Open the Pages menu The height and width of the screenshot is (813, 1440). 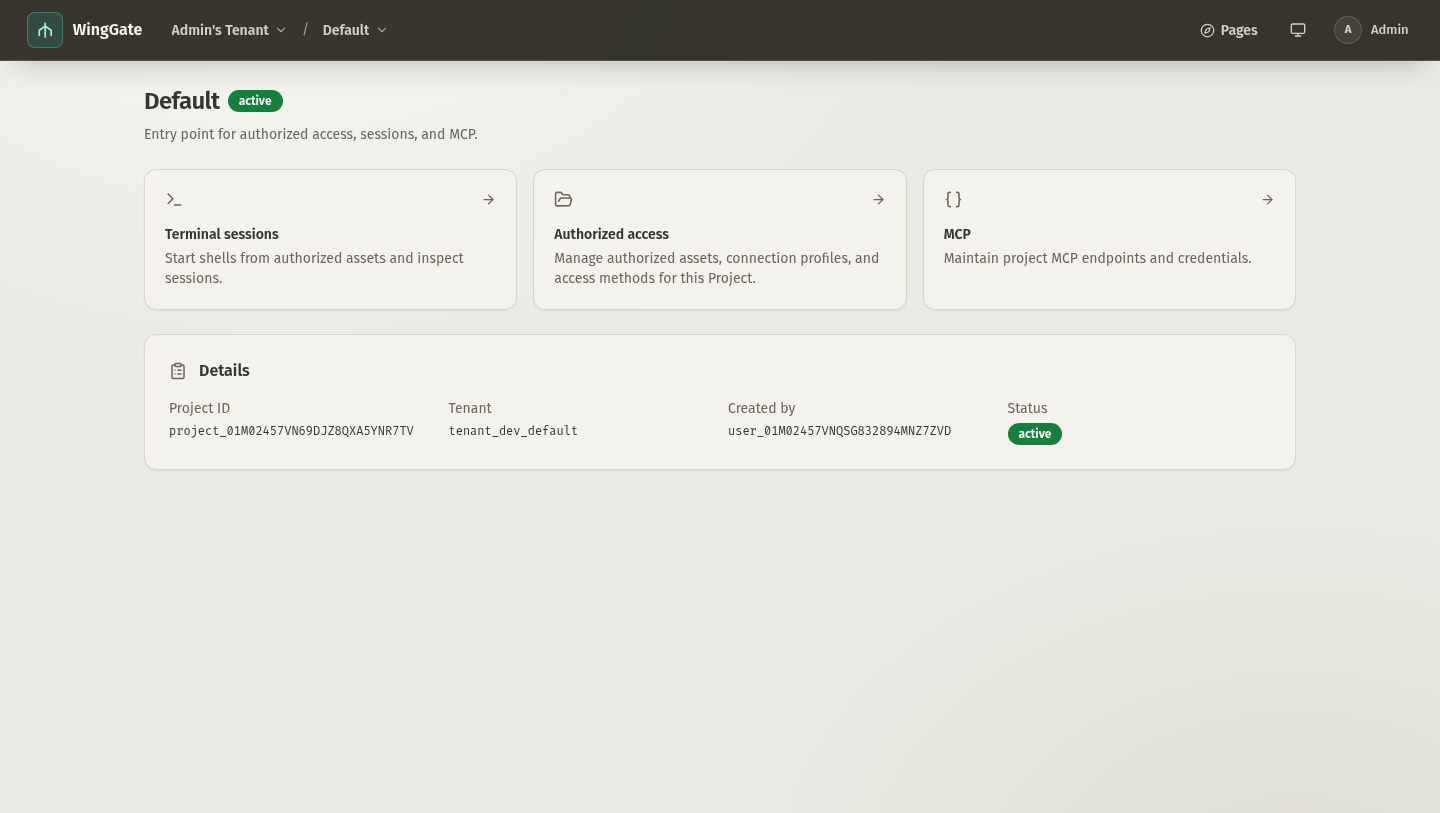click(x=1229, y=30)
